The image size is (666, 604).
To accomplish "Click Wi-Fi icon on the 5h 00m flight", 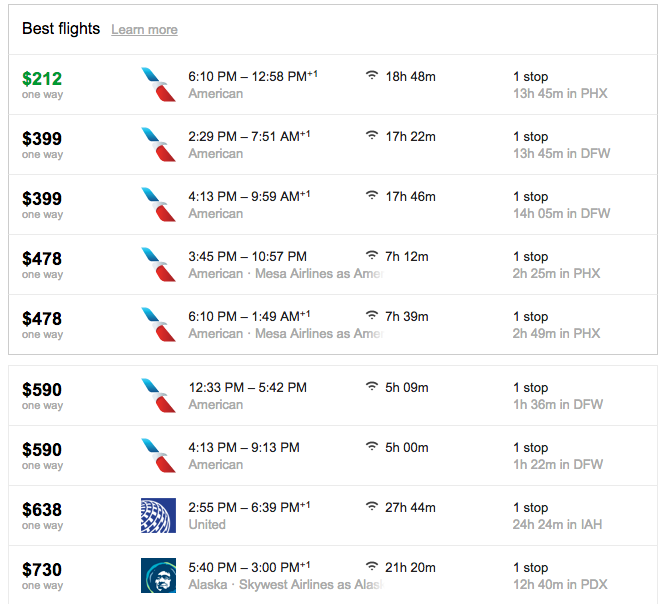I will point(372,446).
